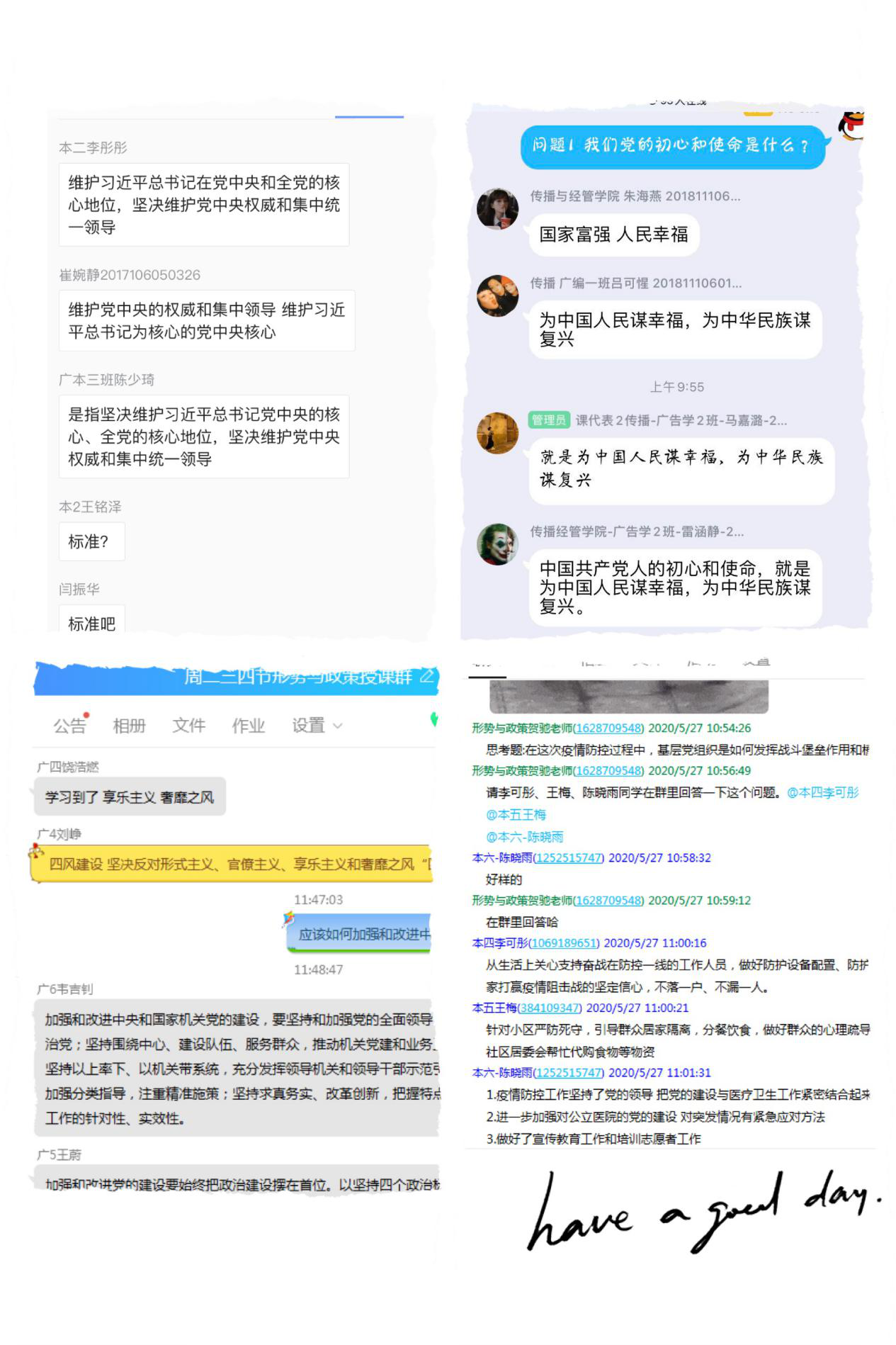Click QQ number link 1069189651
Viewport: 896px width, 1345px height.
click(x=564, y=943)
